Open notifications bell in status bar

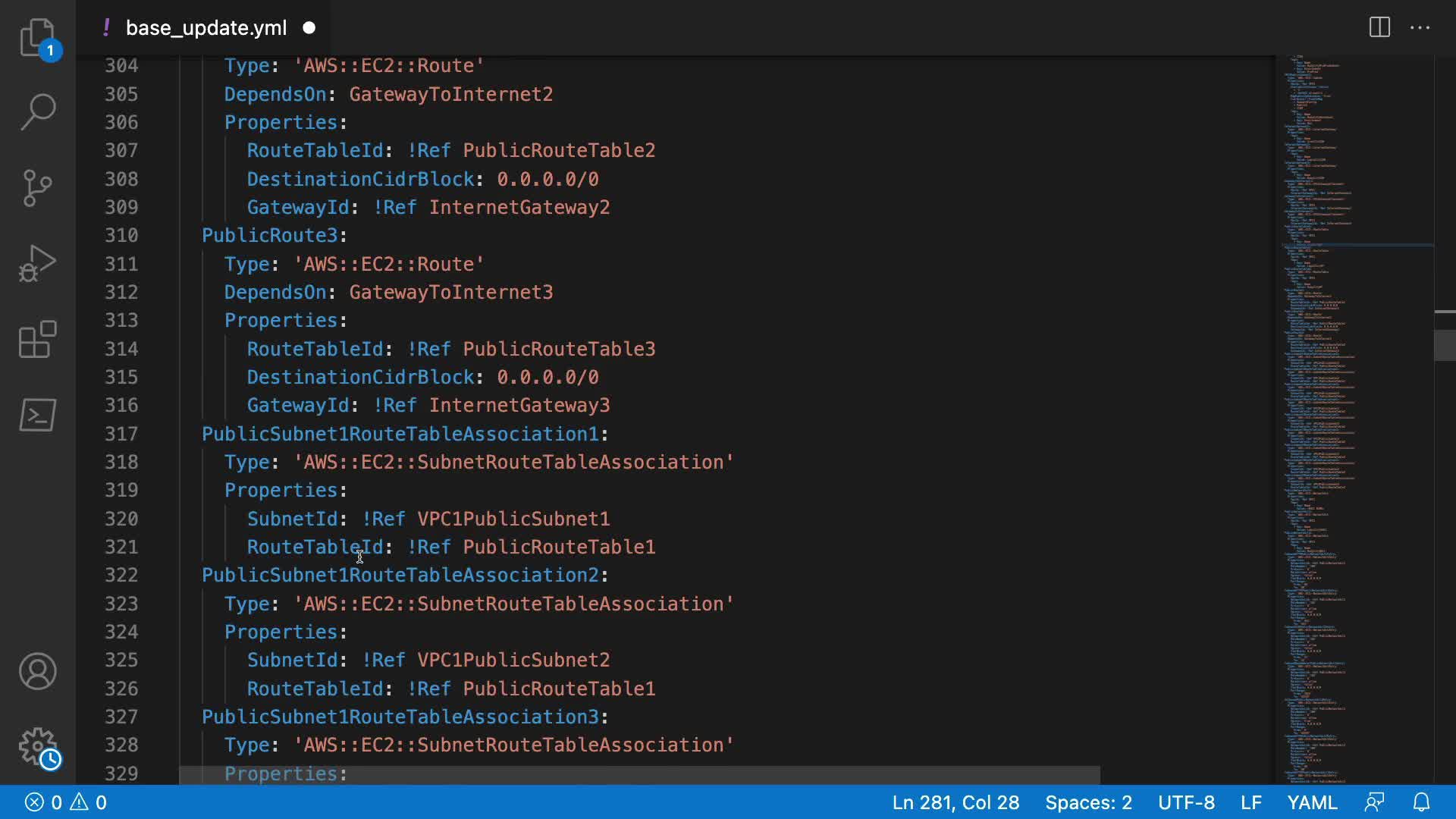[1422, 802]
